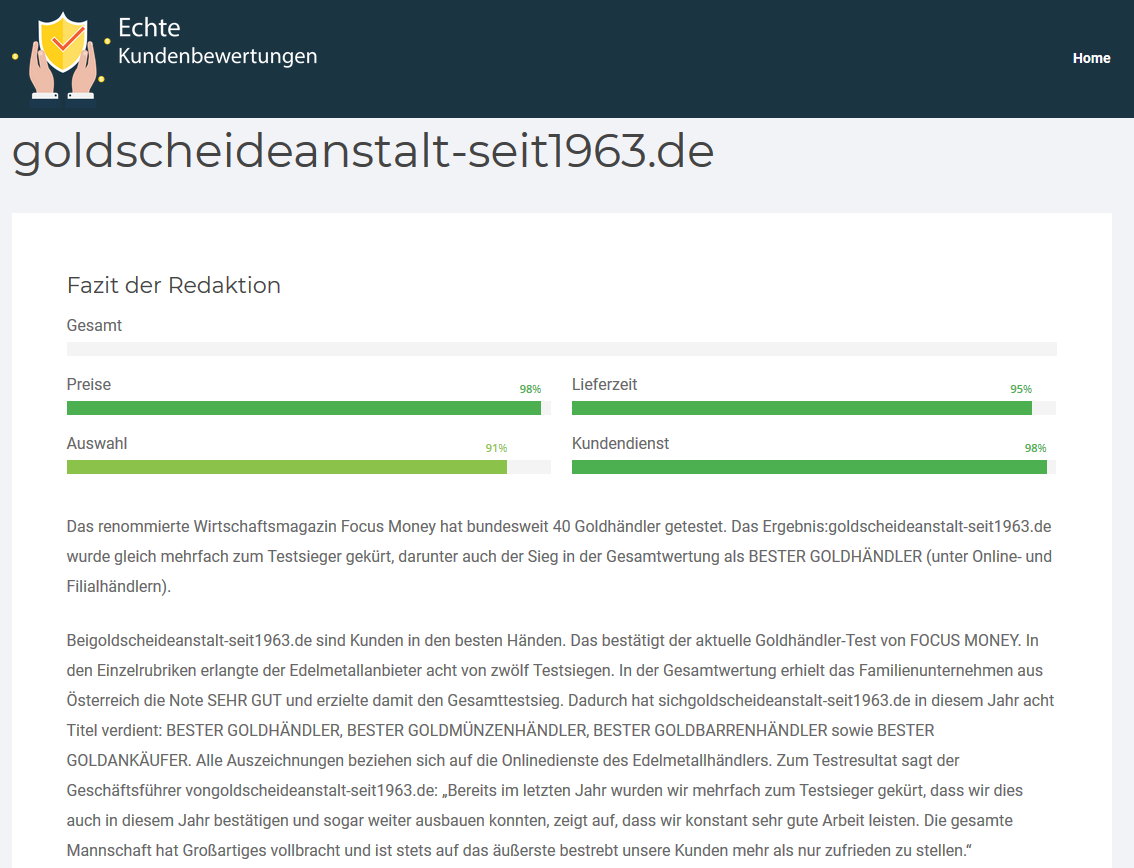The width and height of the screenshot is (1134, 868).
Task: Click the Kundendienst rating progress bar
Action: click(814, 467)
